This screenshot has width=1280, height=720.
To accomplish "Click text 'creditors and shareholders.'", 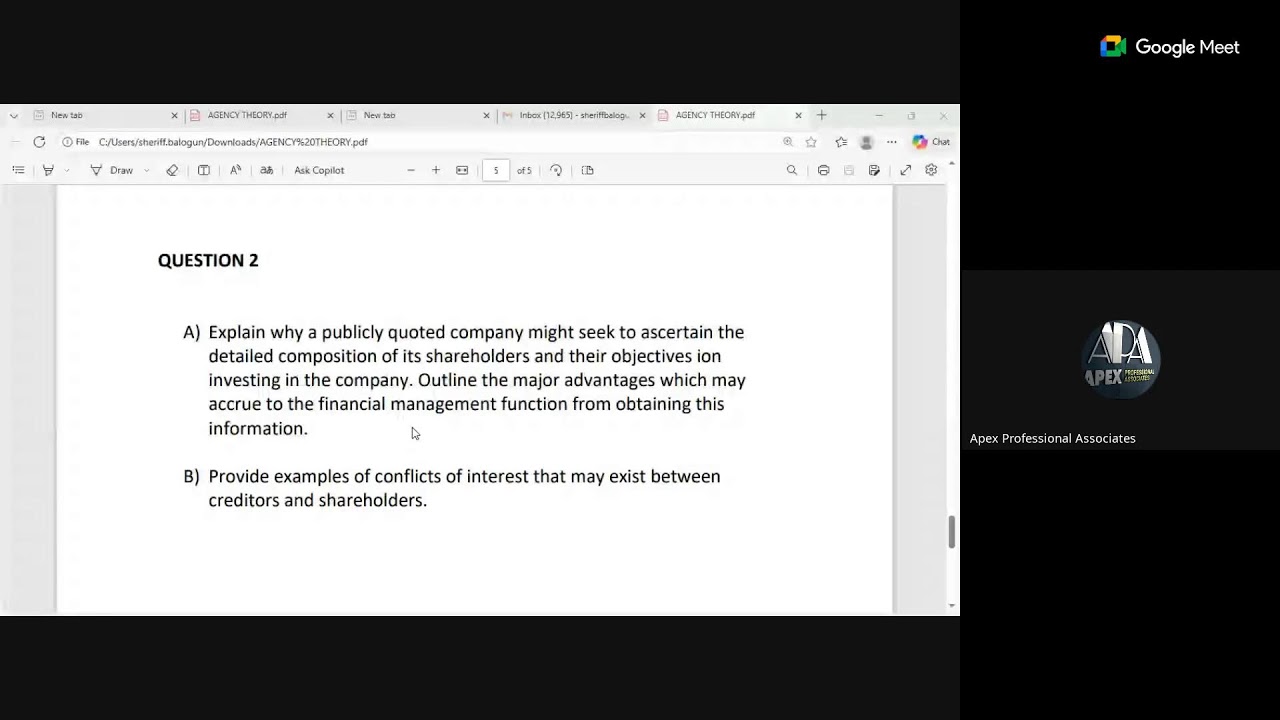I will [x=317, y=500].
